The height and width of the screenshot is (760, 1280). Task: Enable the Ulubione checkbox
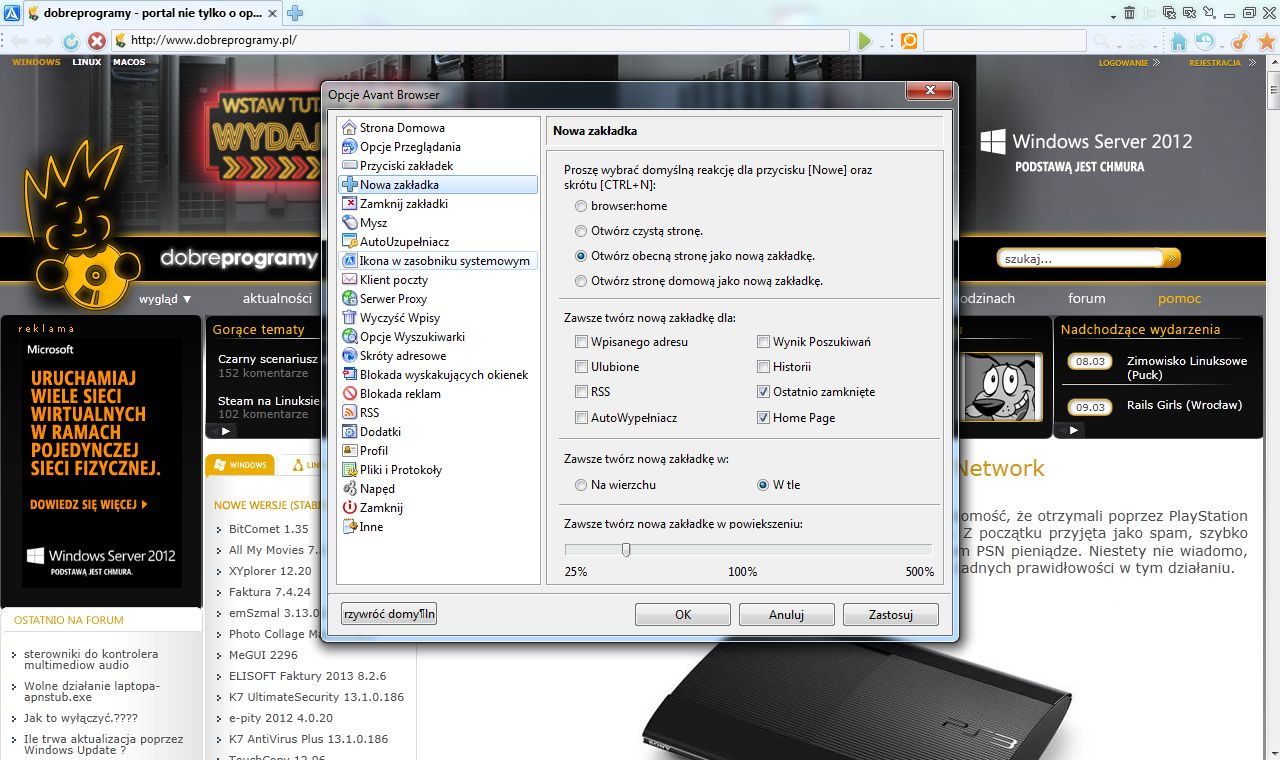(x=582, y=367)
